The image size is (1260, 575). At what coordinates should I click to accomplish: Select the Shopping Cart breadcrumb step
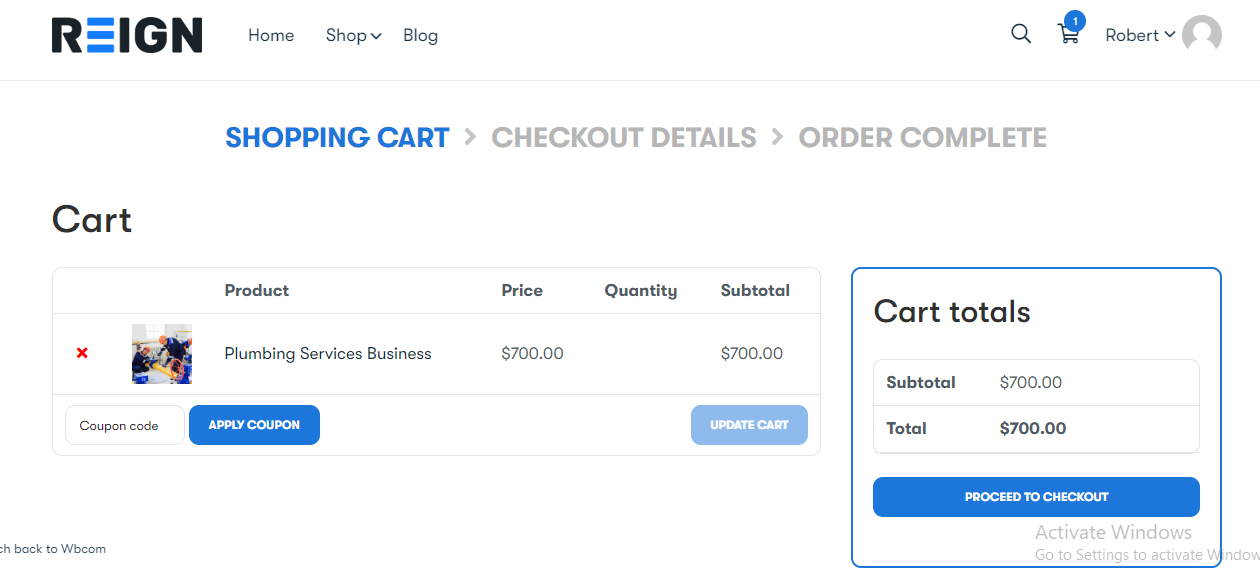point(337,137)
